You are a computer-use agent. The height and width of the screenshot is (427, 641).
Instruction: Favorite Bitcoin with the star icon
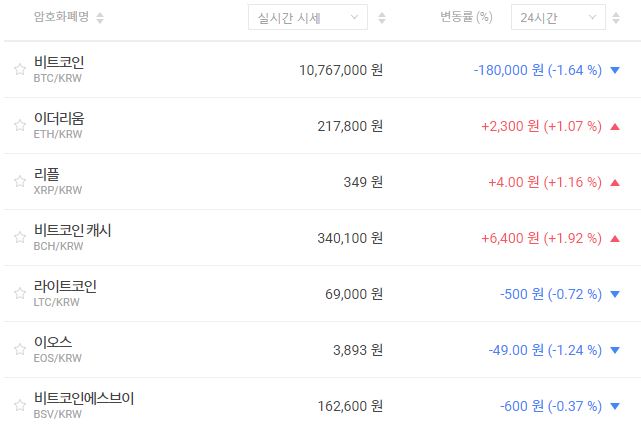(x=19, y=70)
